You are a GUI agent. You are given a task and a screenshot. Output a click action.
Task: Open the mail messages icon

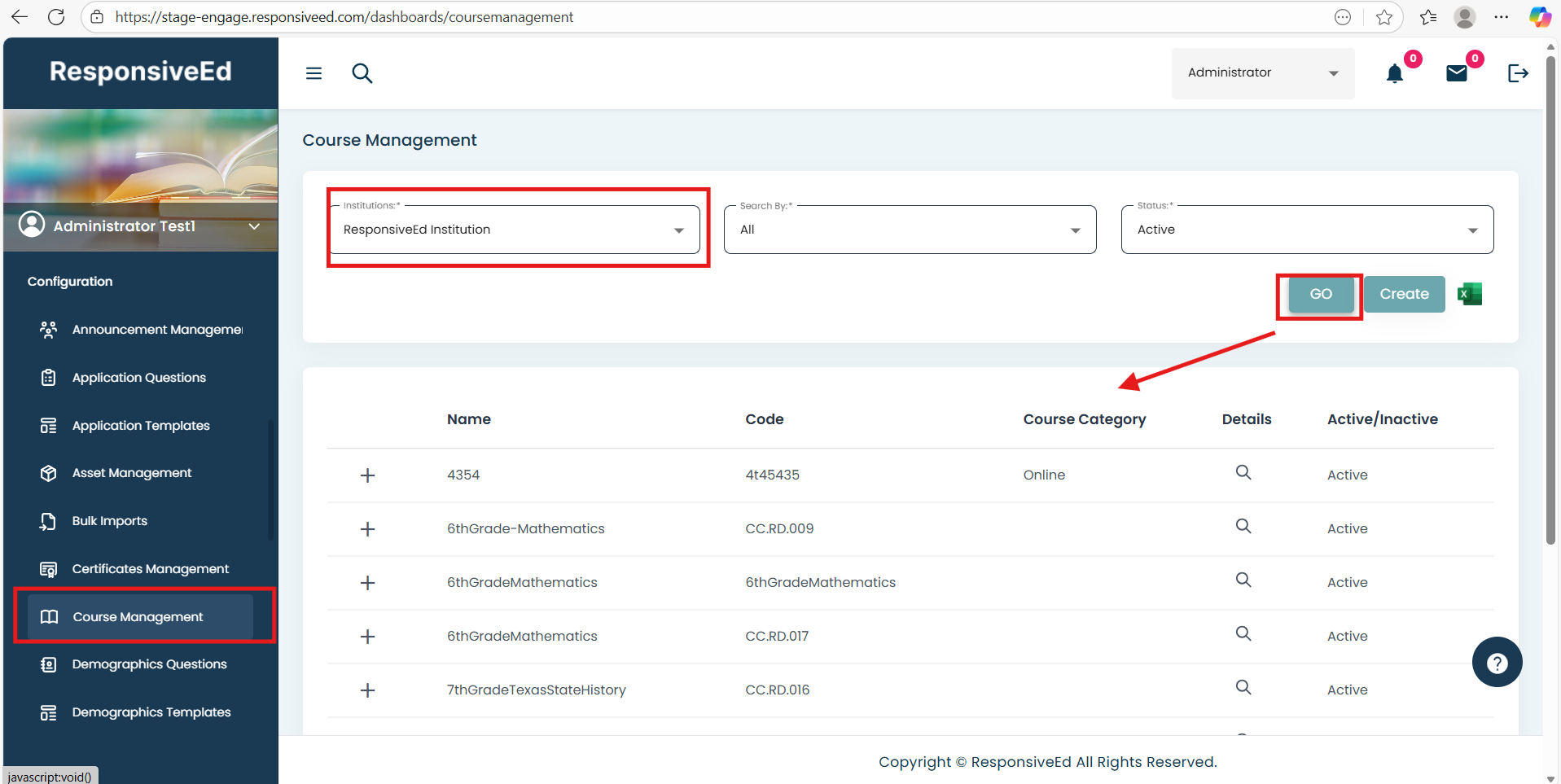(1456, 74)
